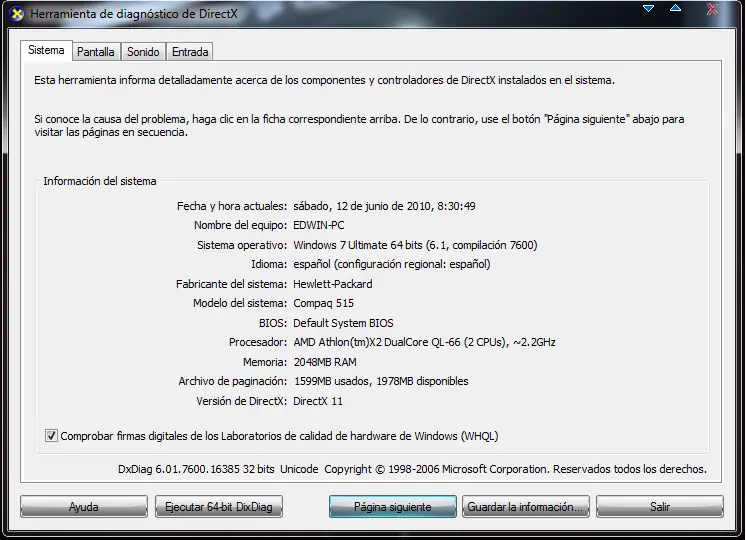Open the Pantalla tab
Screen dimensions: 746x540
[96, 52]
